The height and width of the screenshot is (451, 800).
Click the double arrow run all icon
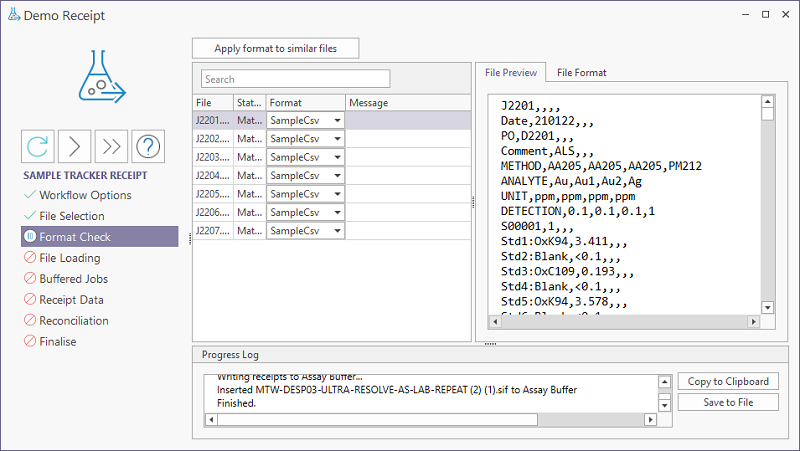pos(112,146)
